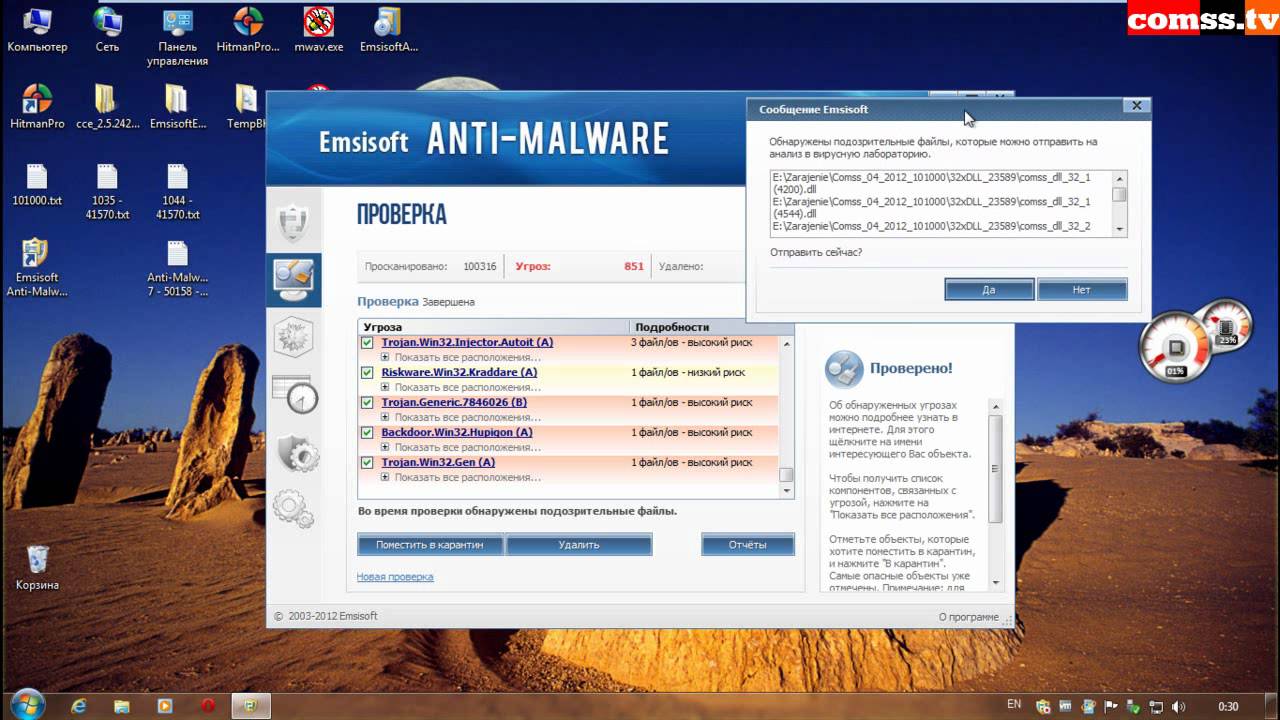This screenshot has width=1280, height=720.
Task: Click the suspicious files list scrollbar in dialog
Action: coord(1120,203)
